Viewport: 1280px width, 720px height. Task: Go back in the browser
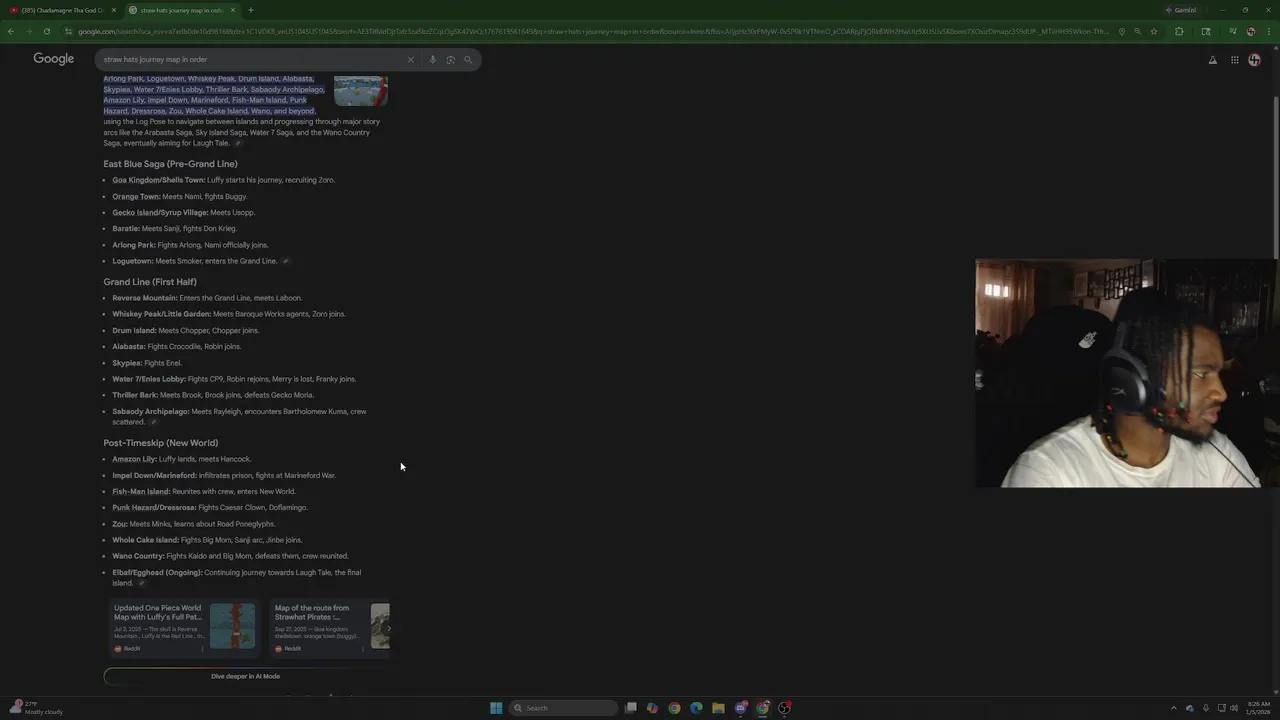[x=10, y=31]
